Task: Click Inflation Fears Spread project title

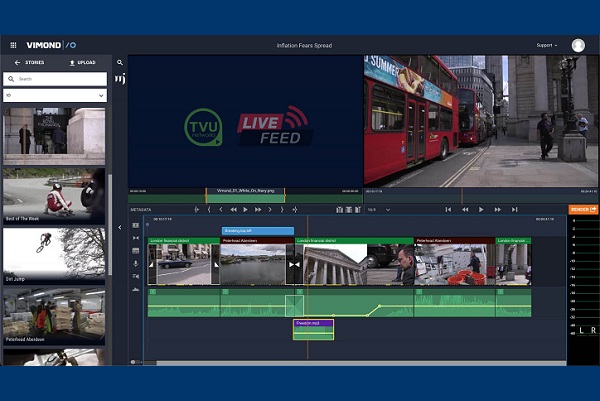Action: pyautogui.click(x=305, y=46)
